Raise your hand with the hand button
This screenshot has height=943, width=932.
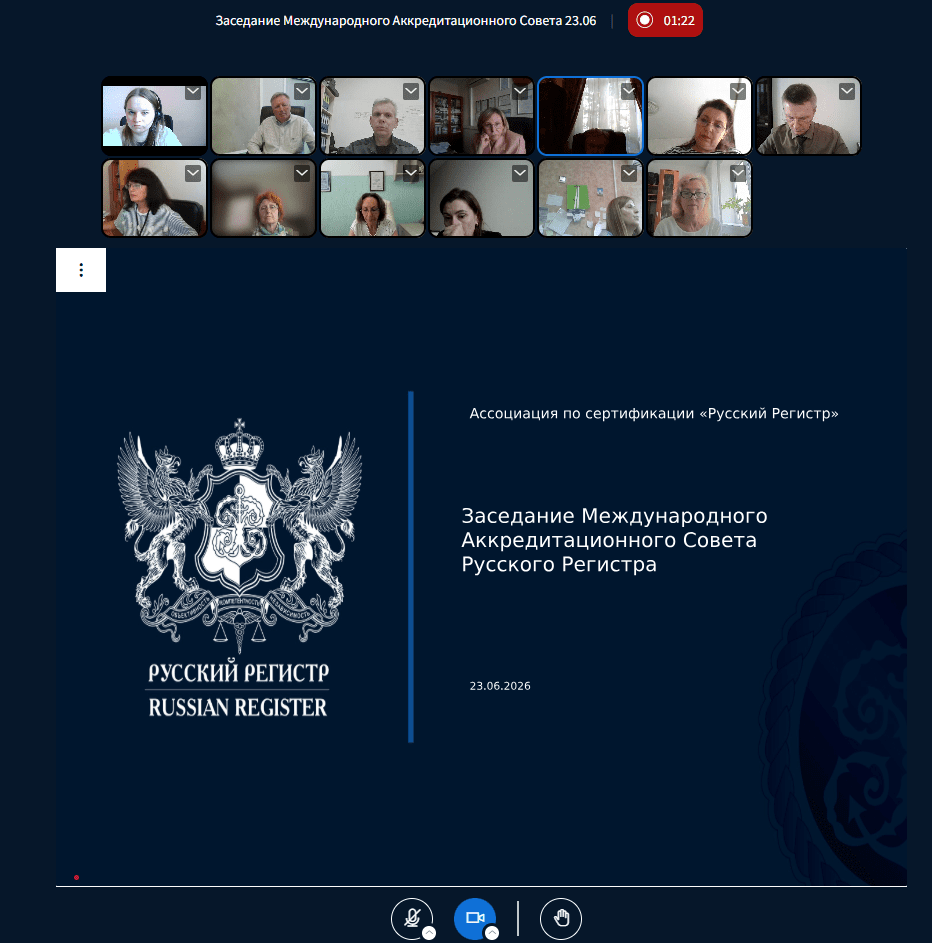point(561,918)
